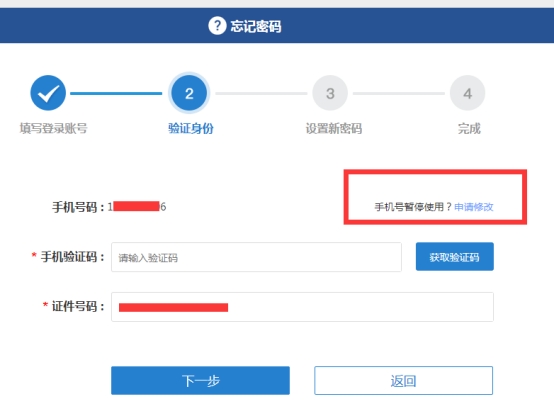Click the 忘记密码 header title
This screenshot has width=554, height=411.
[x=256, y=26]
